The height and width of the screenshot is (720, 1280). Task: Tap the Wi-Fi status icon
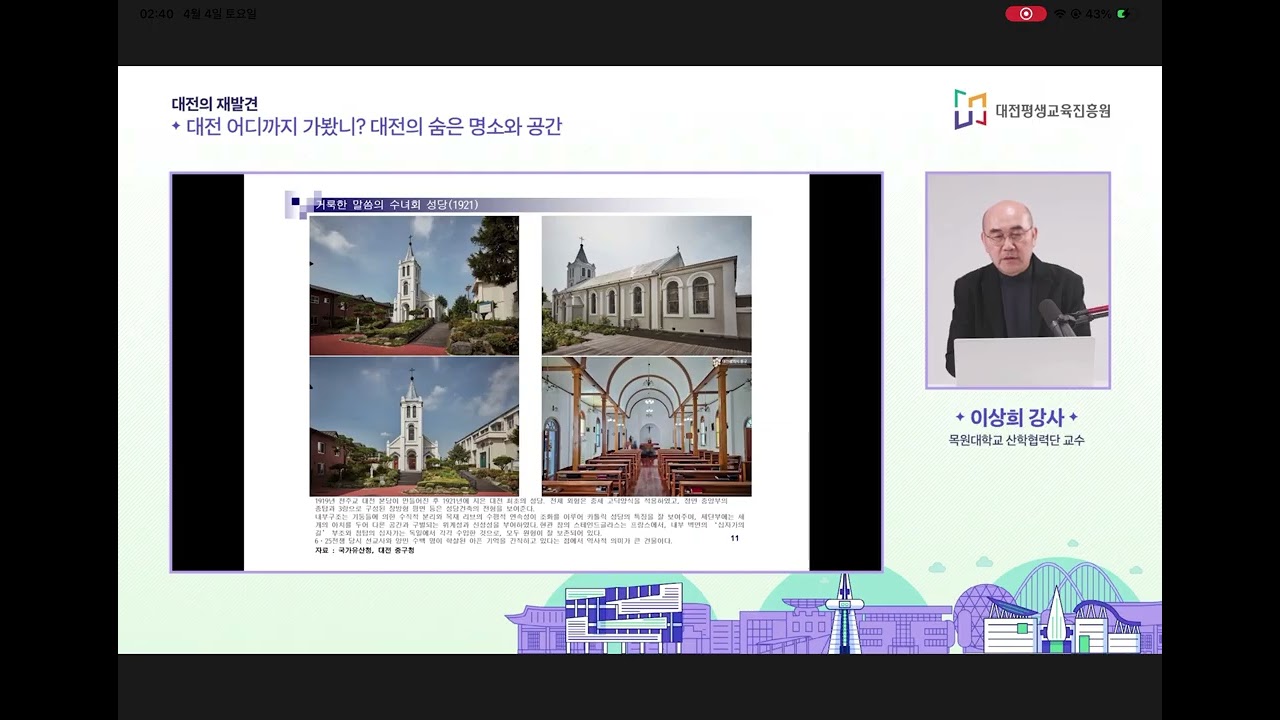point(1060,14)
